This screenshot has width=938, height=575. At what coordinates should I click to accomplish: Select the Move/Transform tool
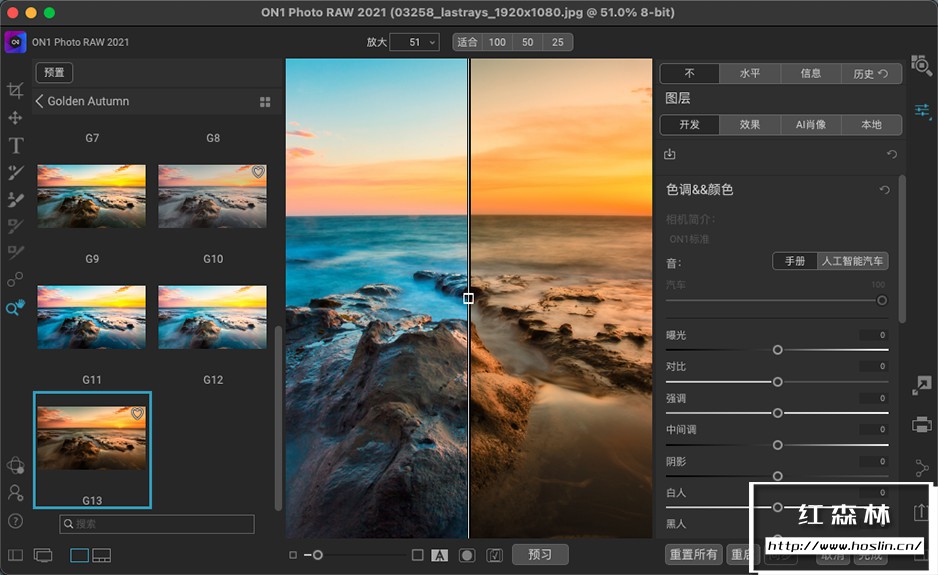(15, 118)
